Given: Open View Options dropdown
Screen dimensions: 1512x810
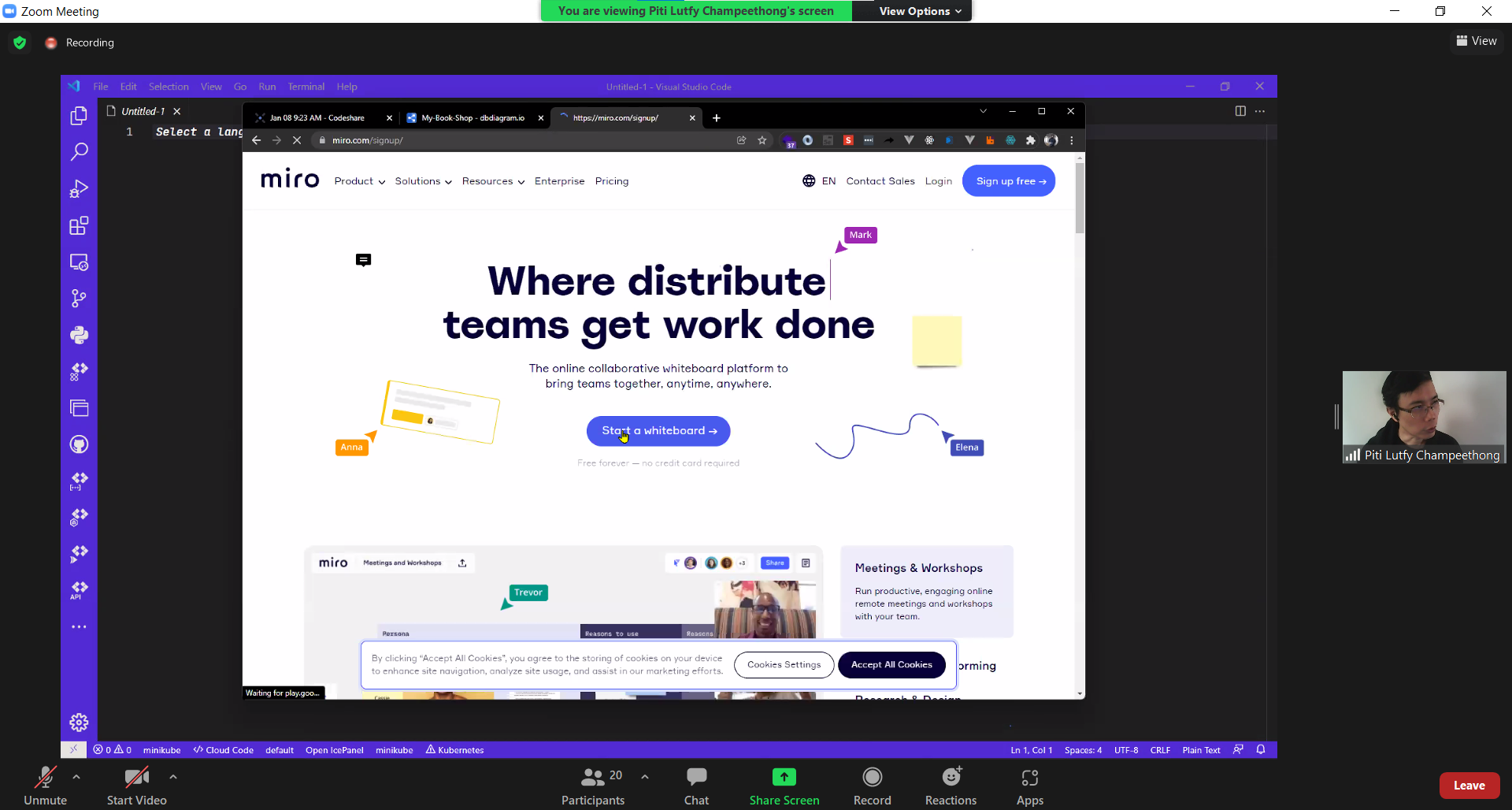Looking at the screenshot, I should (920, 11).
